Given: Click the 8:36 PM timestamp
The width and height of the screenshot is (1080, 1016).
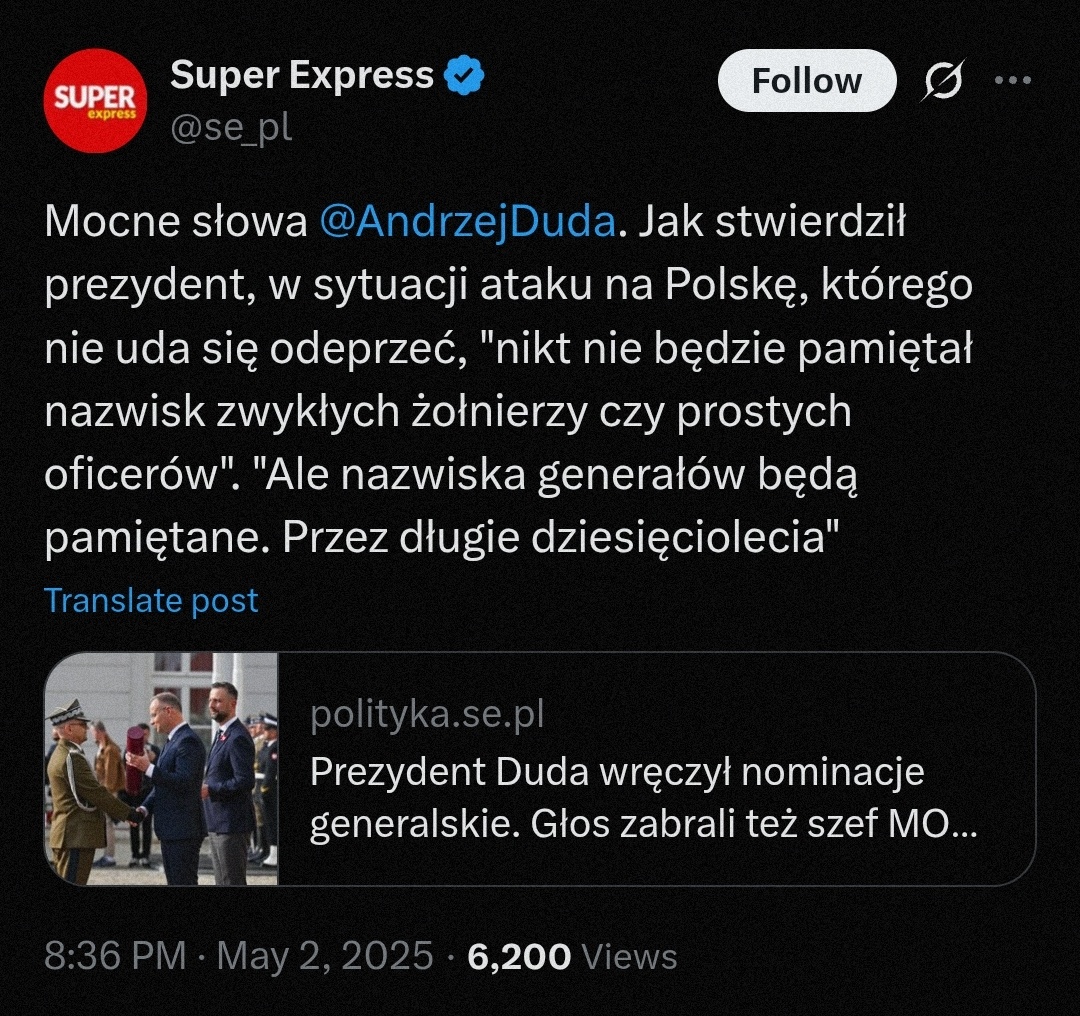Looking at the screenshot, I should (x=115, y=956).
